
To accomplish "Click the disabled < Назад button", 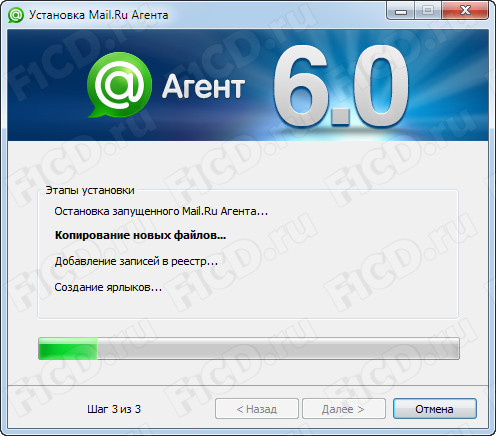I will (257, 409).
